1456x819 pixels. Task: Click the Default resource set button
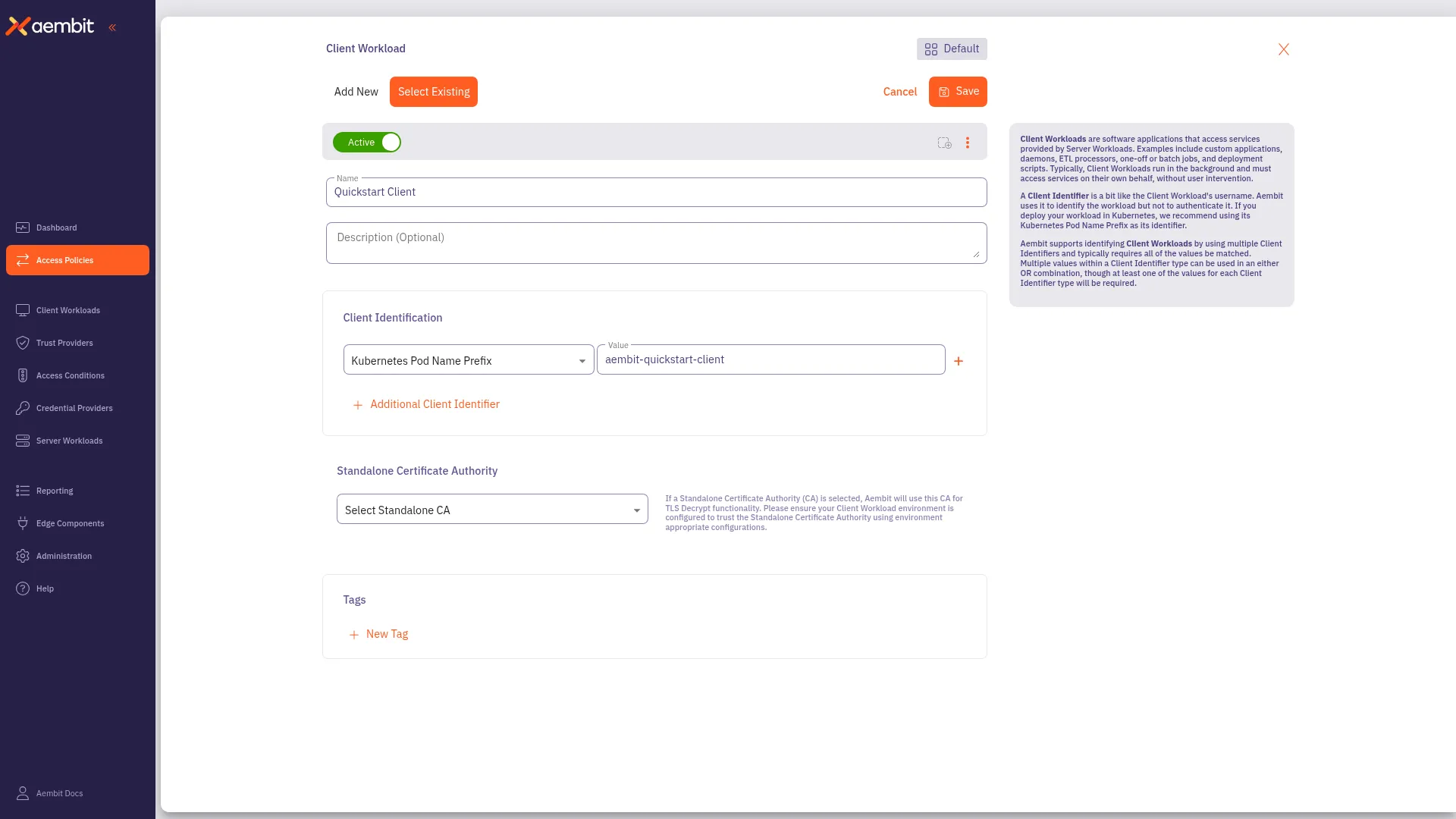point(952,49)
